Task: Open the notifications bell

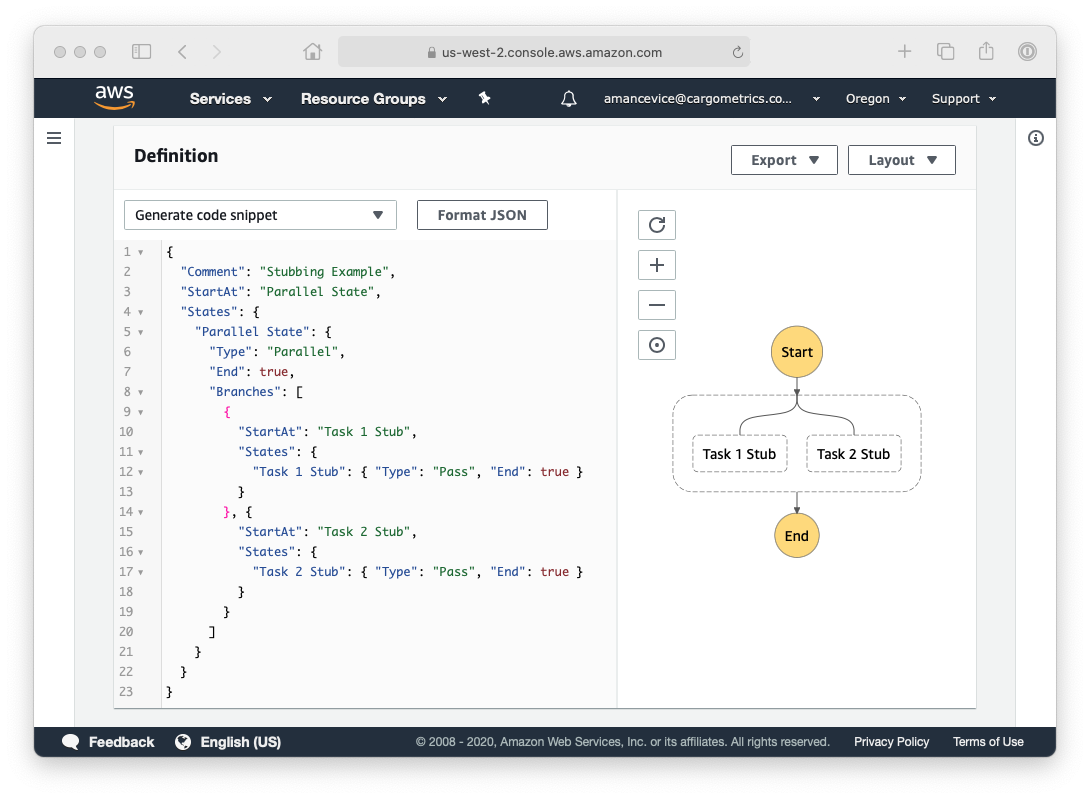Action: coord(569,99)
